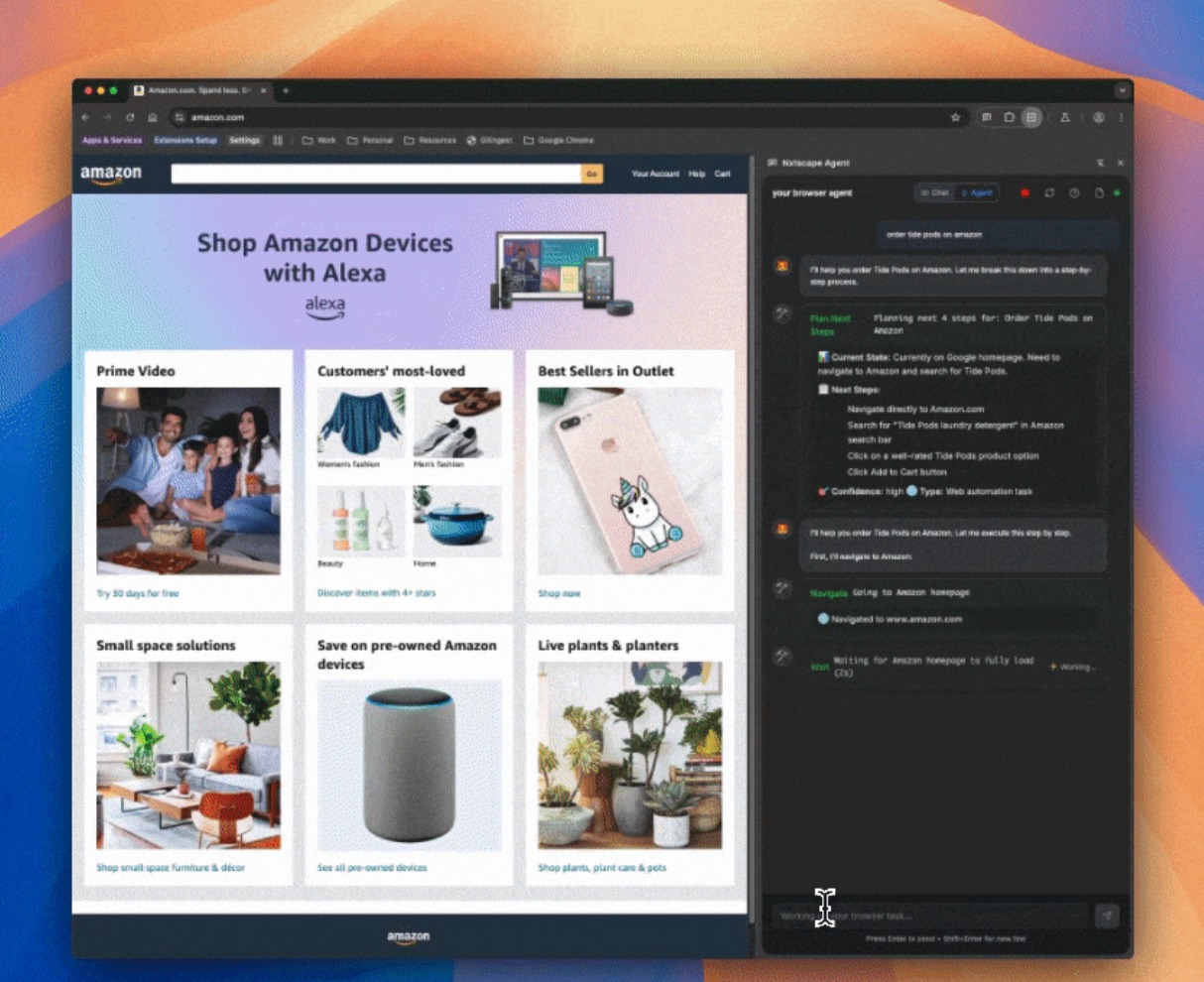This screenshot has height=982, width=1204.
Task: Click Shop now under Best Sellers in Outlet
Action: click(559, 593)
